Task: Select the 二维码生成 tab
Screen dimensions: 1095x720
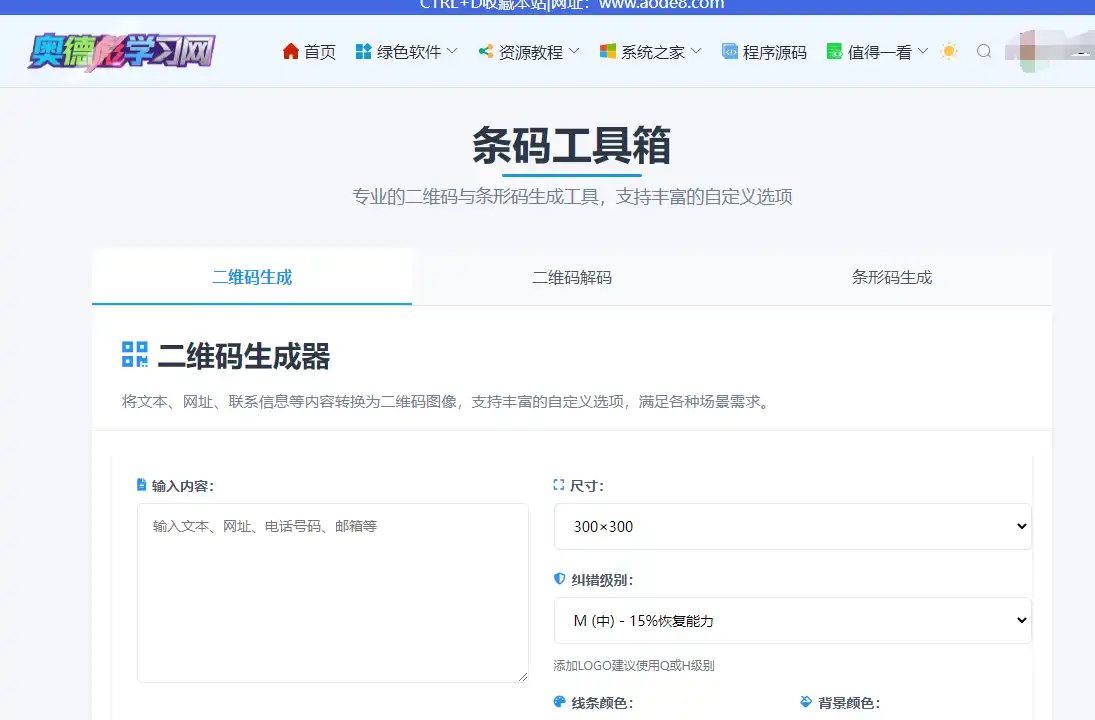Action: [x=252, y=277]
